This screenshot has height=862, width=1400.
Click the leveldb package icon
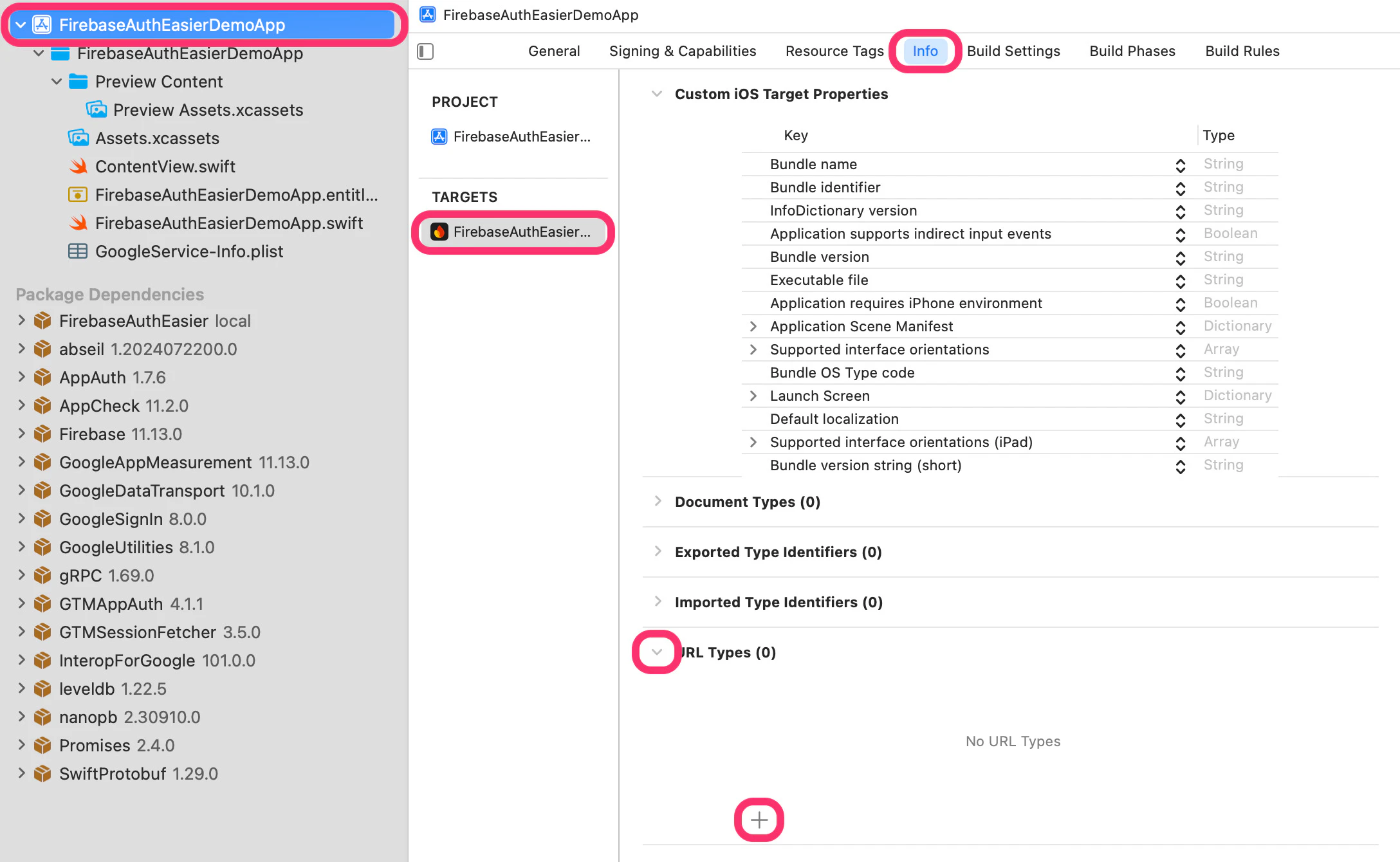coord(42,688)
